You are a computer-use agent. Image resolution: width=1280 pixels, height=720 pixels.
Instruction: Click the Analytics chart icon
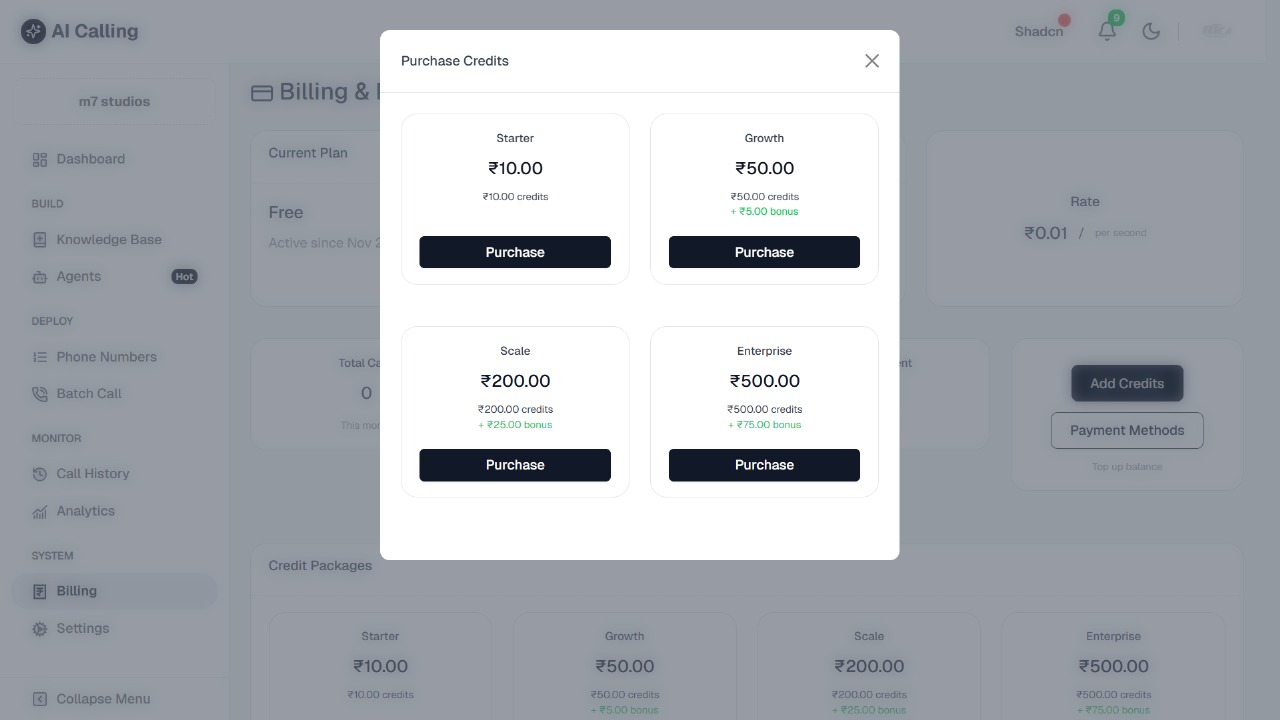(38, 511)
